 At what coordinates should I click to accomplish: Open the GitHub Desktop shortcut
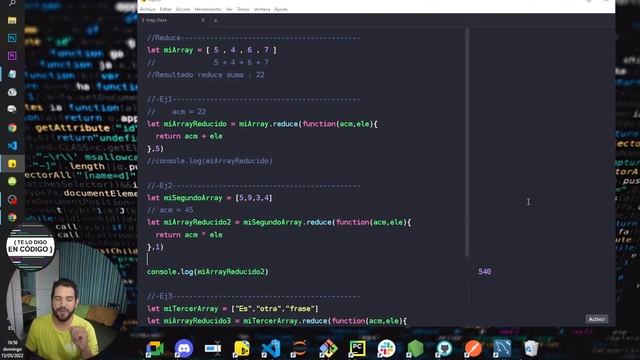point(444,349)
